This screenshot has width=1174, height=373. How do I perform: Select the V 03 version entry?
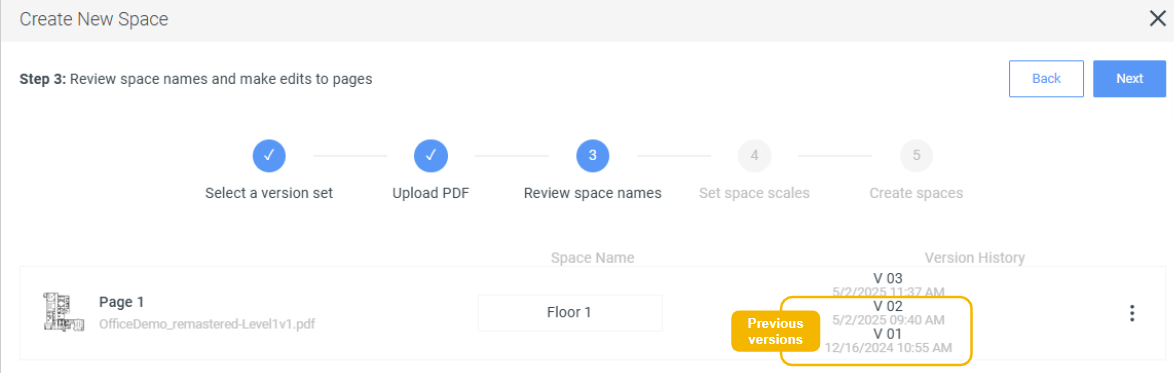tap(888, 279)
